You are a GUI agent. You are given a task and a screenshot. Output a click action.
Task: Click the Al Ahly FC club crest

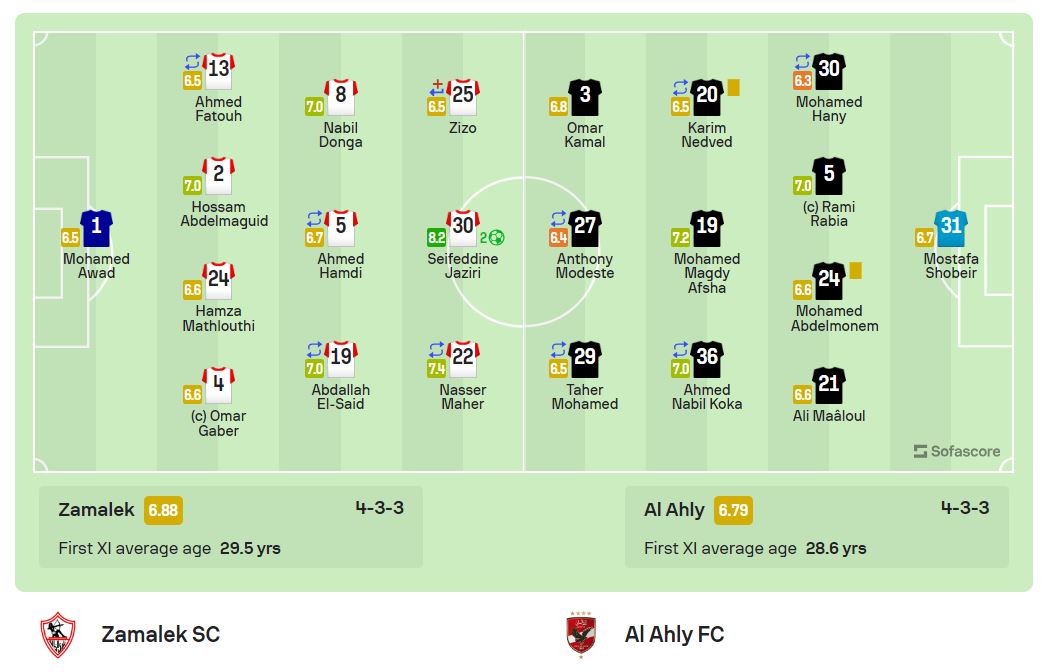tap(581, 634)
